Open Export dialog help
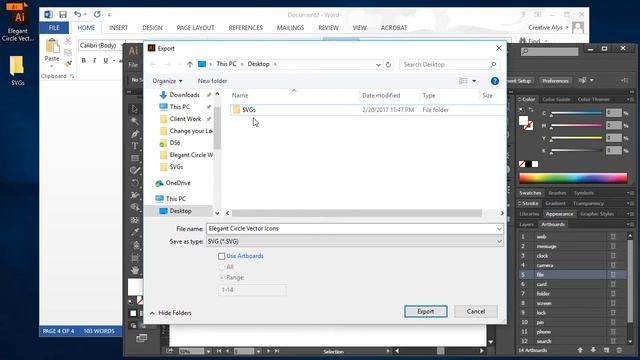The width and height of the screenshot is (640, 360). (x=495, y=81)
